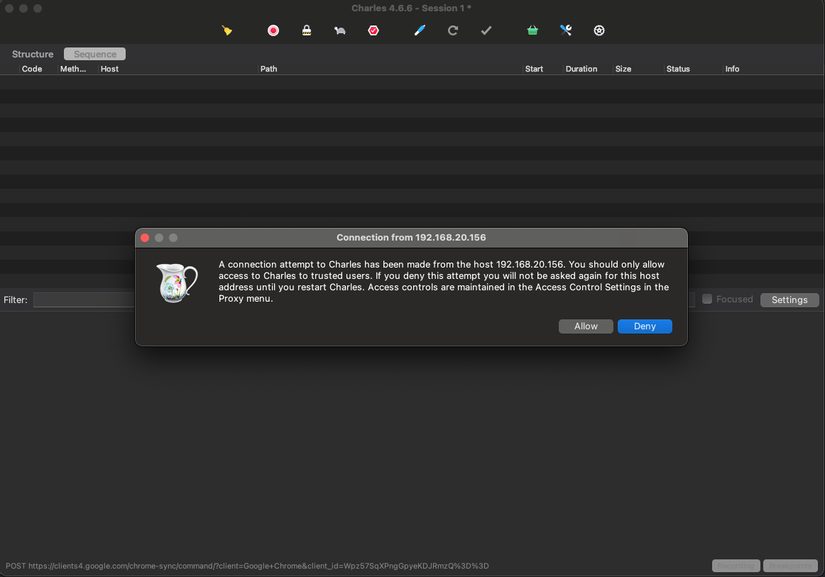Screen dimensions: 825x577
Task: Compose a new request with the pencil icon
Action: click(x=419, y=30)
